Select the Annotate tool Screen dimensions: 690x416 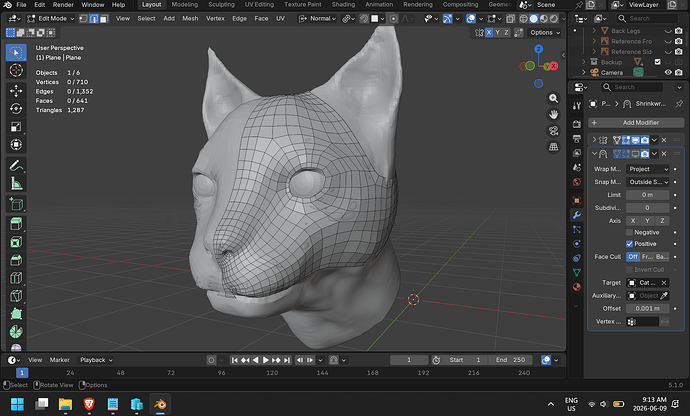pyautogui.click(x=16, y=166)
